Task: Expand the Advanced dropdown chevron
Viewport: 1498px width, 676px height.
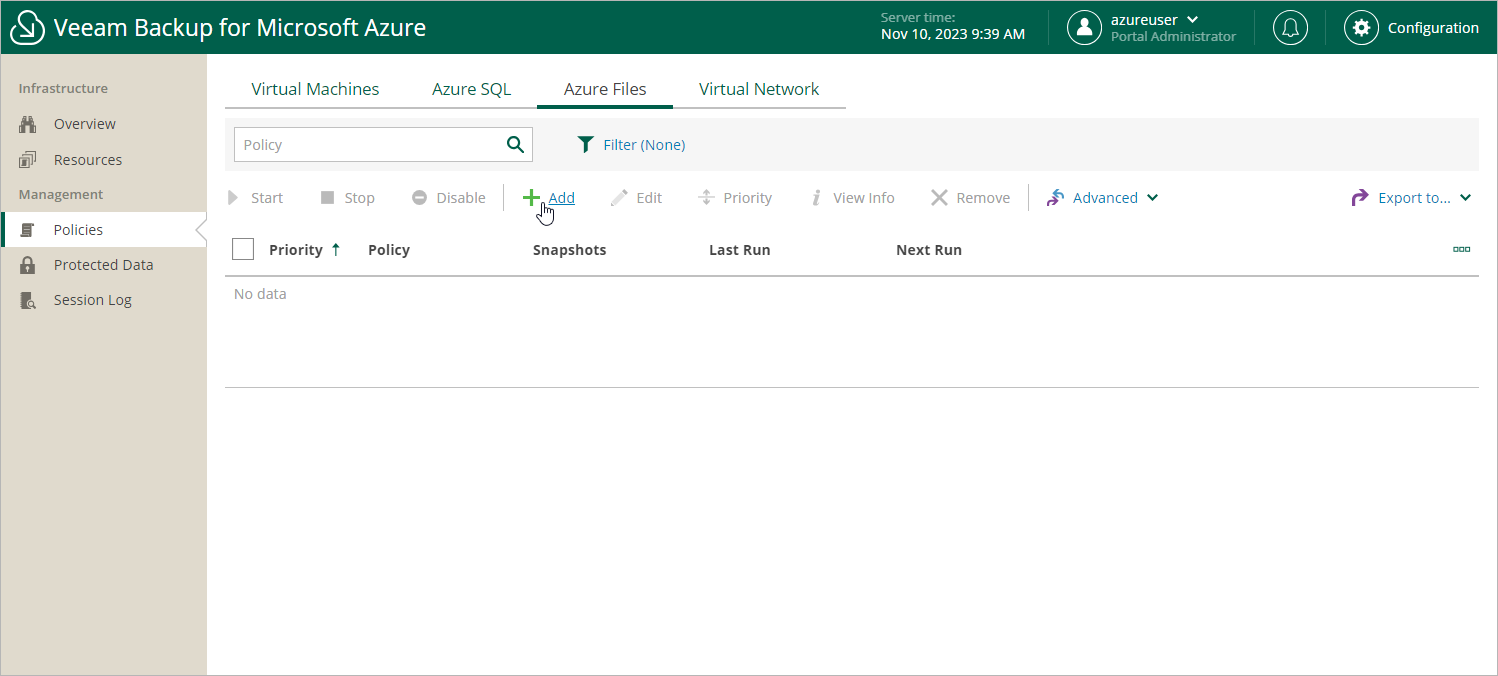Action: [1153, 198]
